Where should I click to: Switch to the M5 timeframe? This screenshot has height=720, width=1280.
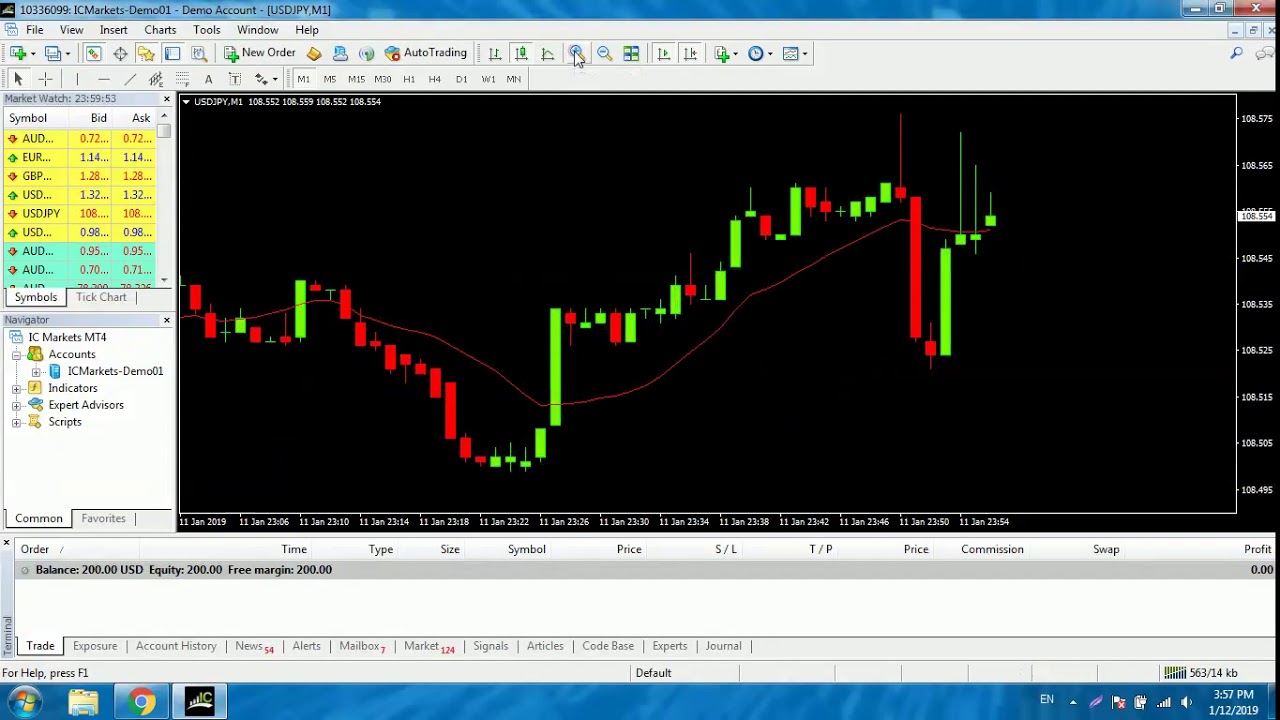(x=329, y=79)
